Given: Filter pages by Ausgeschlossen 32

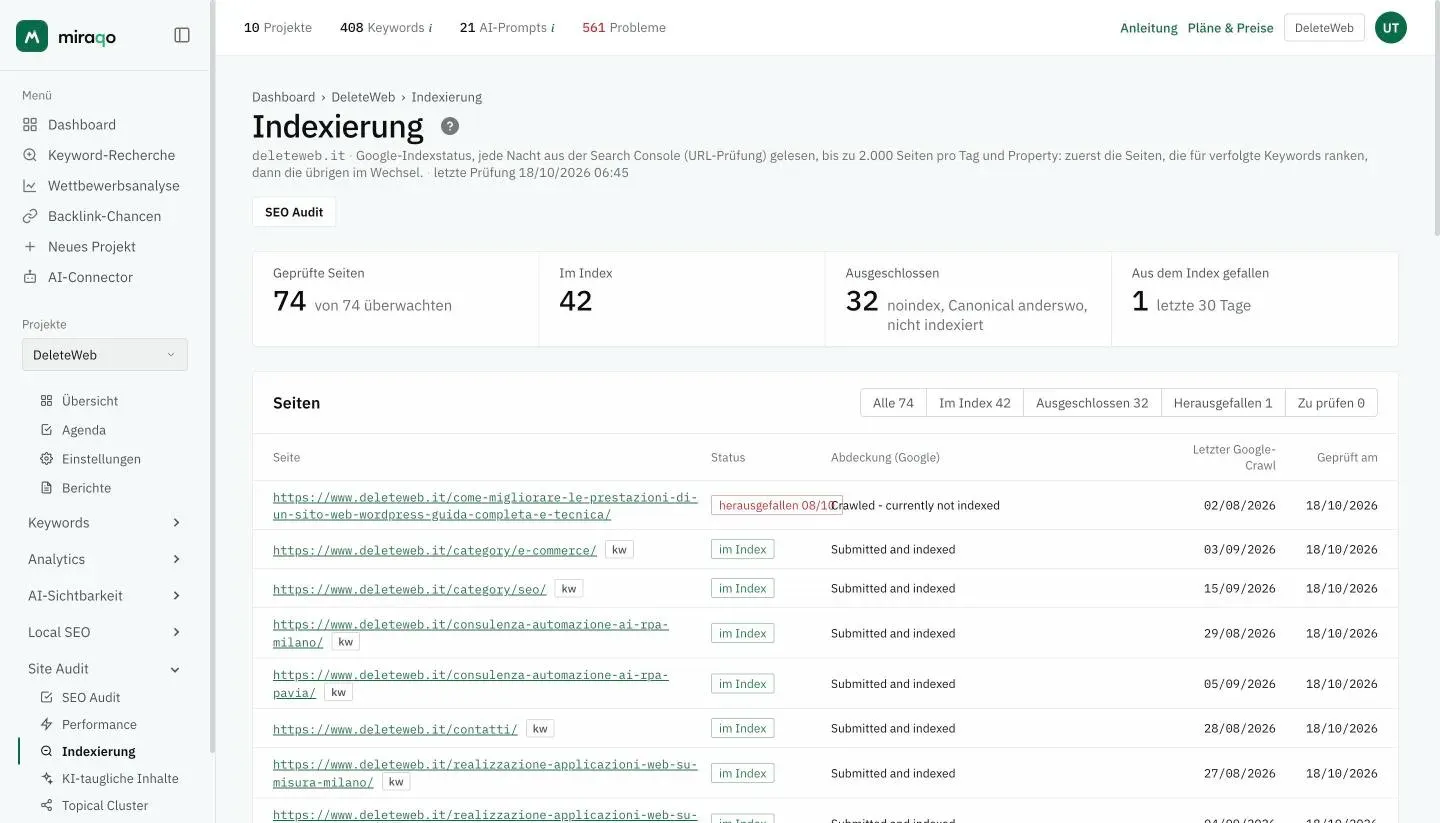Looking at the screenshot, I should (1092, 403).
